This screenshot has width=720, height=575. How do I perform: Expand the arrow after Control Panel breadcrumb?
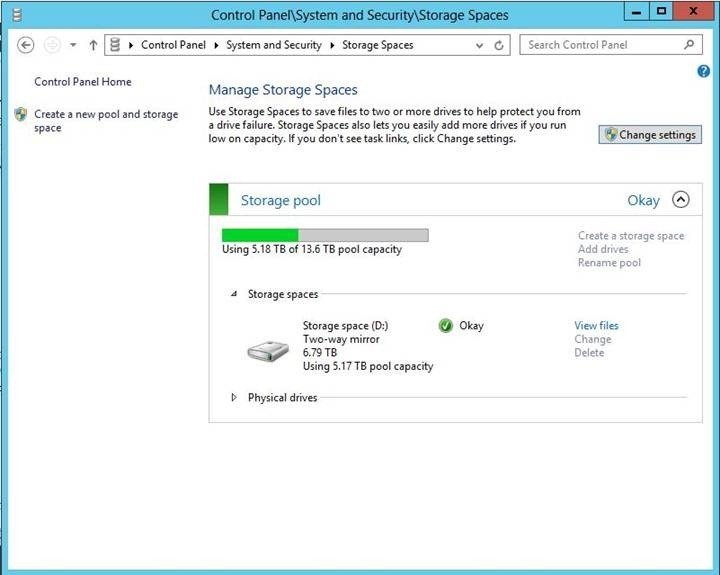pos(216,45)
